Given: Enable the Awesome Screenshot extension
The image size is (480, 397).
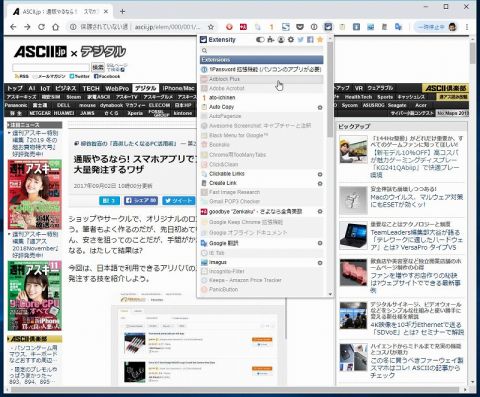Looking at the screenshot, I should pyautogui.click(x=262, y=126).
